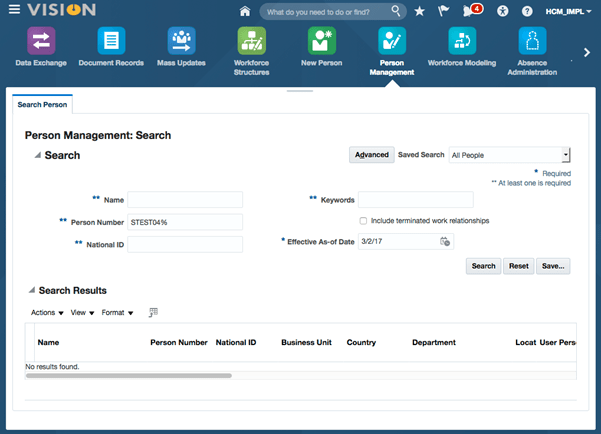Launch the Mass Updates icon

181,41
